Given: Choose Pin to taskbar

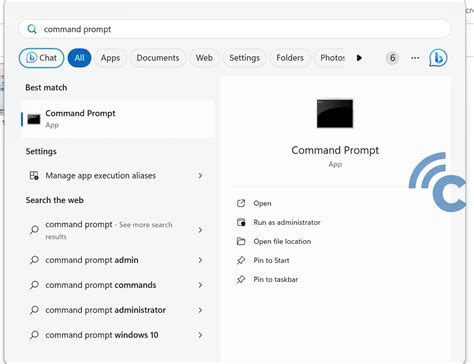Looking at the screenshot, I should pyautogui.click(x=276, y=279).
